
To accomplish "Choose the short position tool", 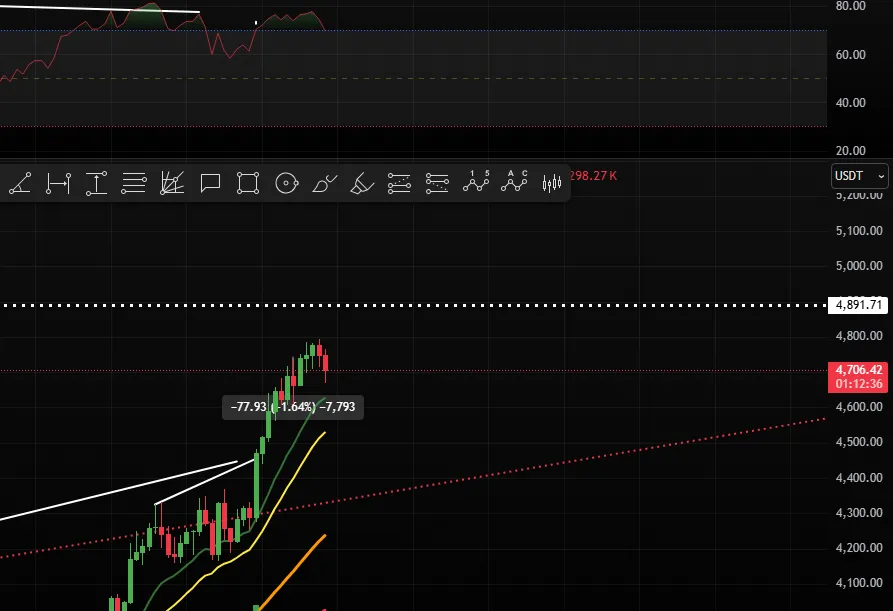I will [437, 183].
